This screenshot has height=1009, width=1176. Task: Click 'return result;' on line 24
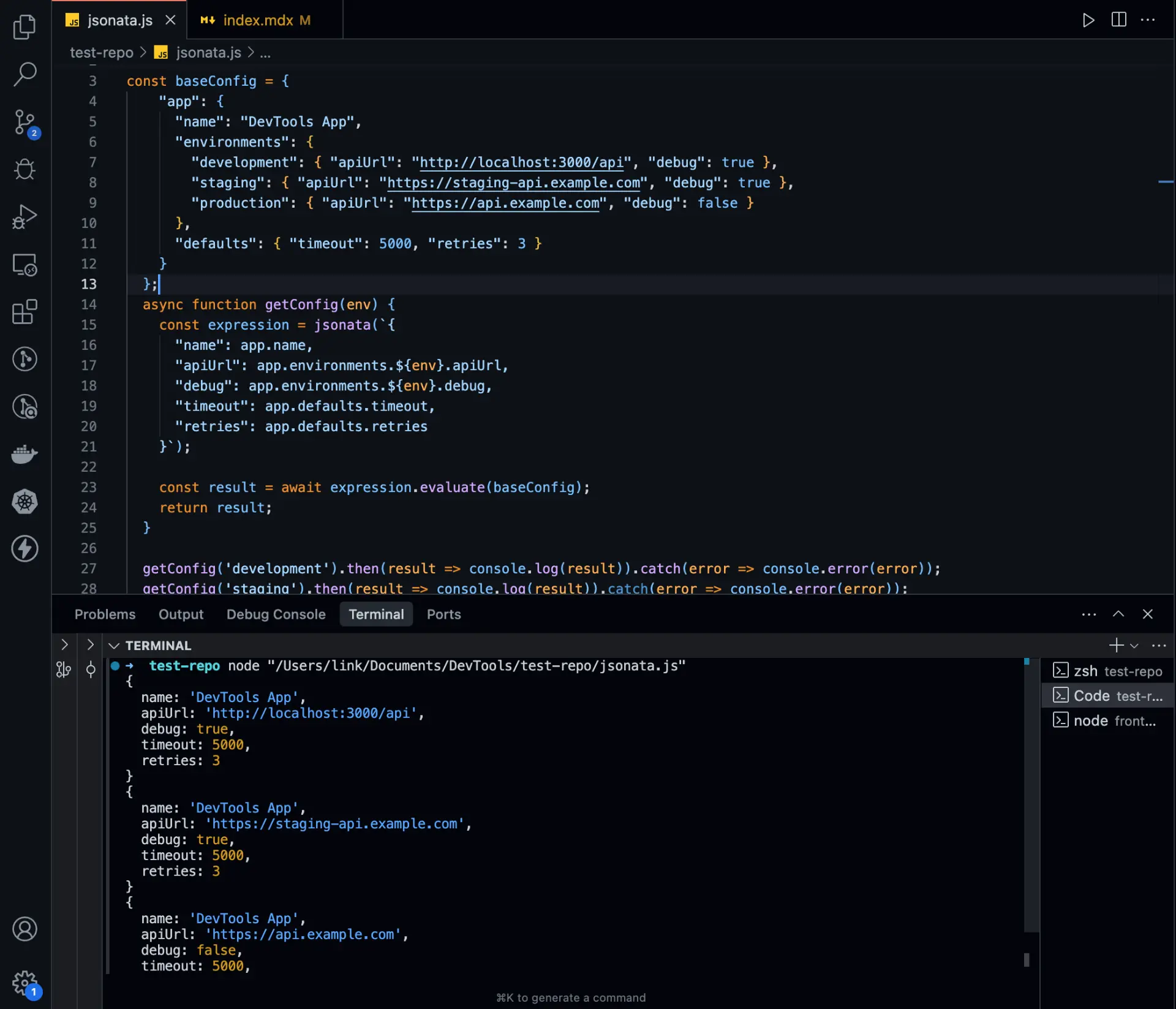point(215,508)
